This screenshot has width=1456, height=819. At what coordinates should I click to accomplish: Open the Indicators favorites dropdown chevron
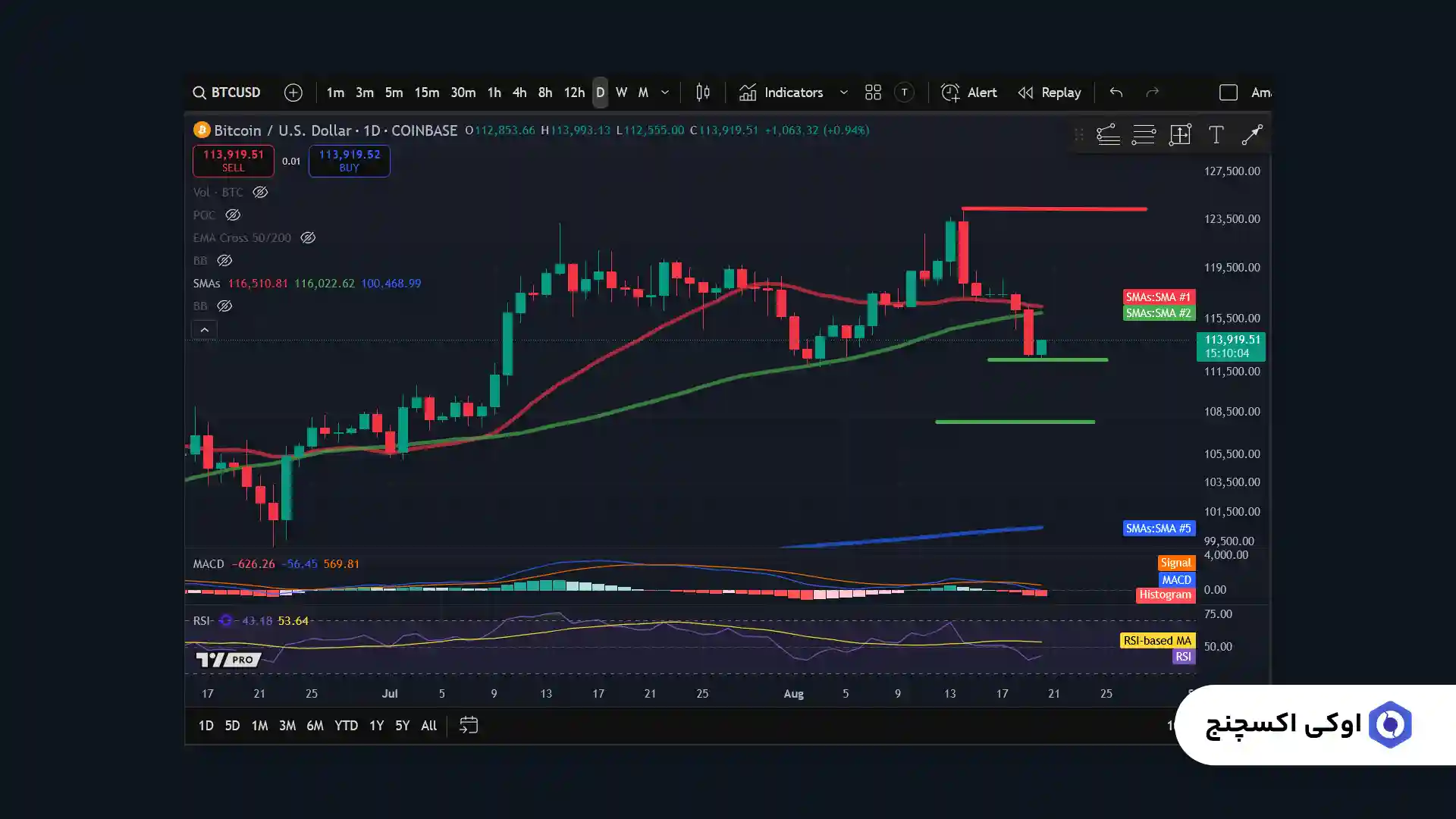click(x=843, y=93)
